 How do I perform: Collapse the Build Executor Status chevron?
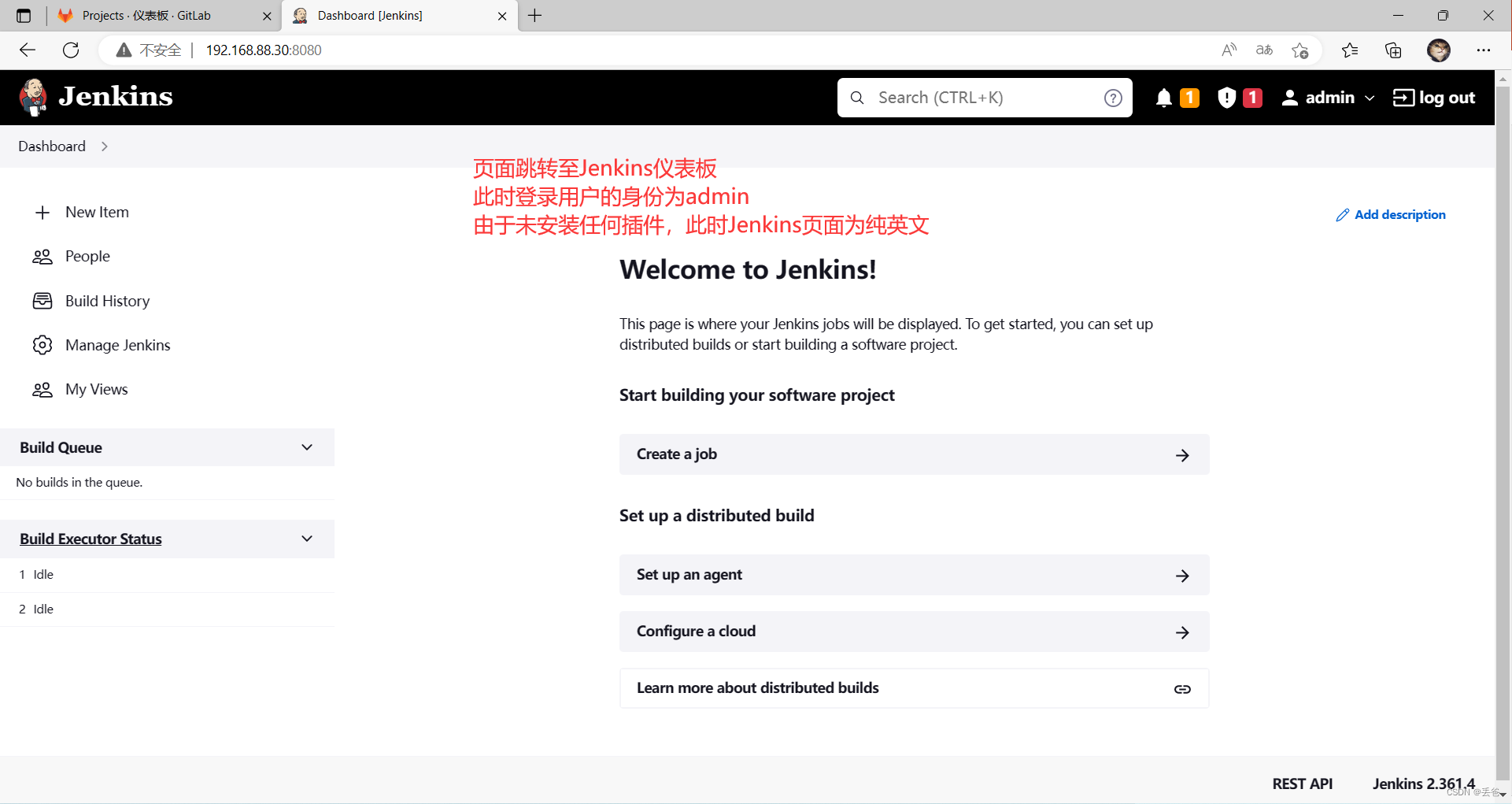pos(307,539)
